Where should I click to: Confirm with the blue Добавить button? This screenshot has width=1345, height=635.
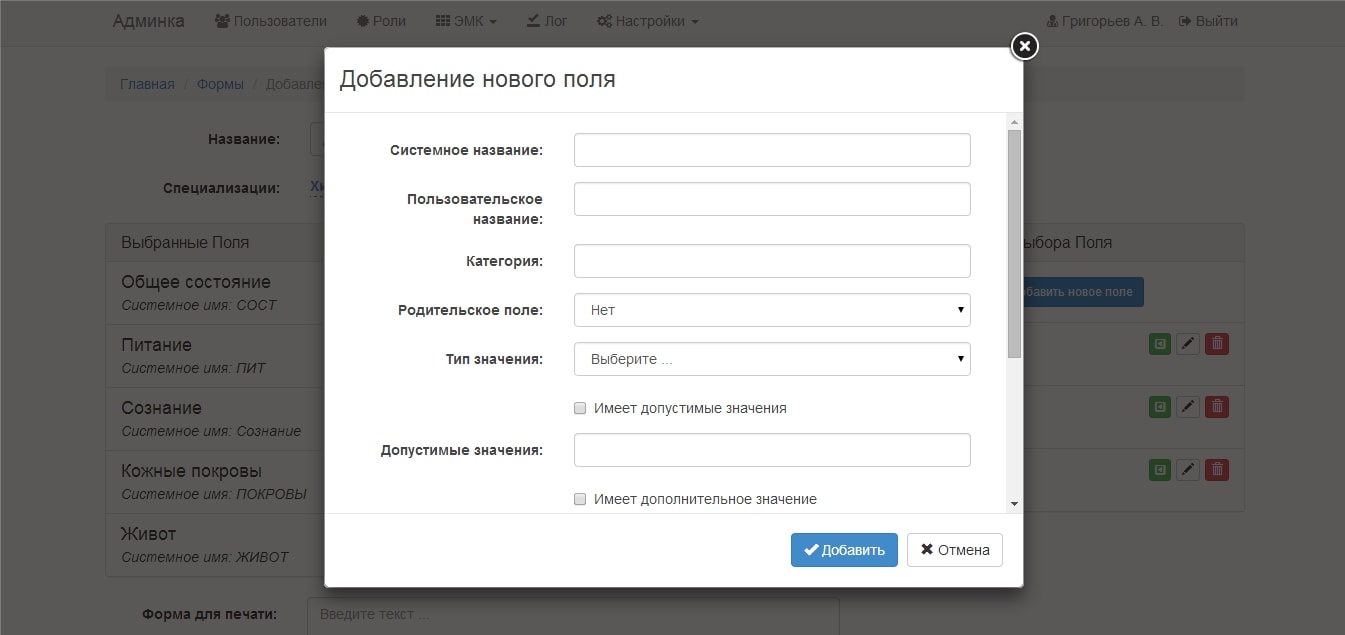844,550
